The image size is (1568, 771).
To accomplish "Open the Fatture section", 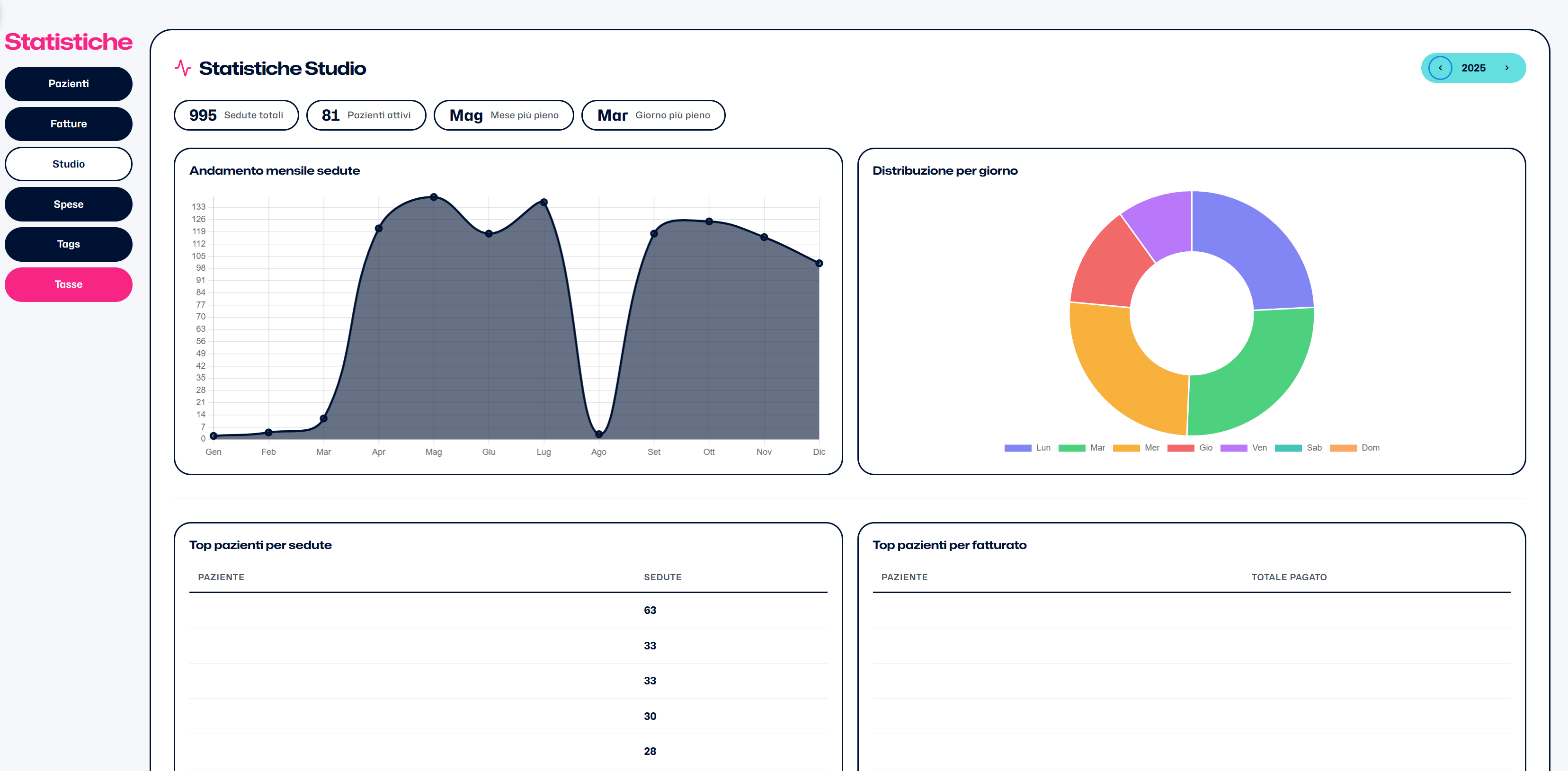I will [69, 124].
